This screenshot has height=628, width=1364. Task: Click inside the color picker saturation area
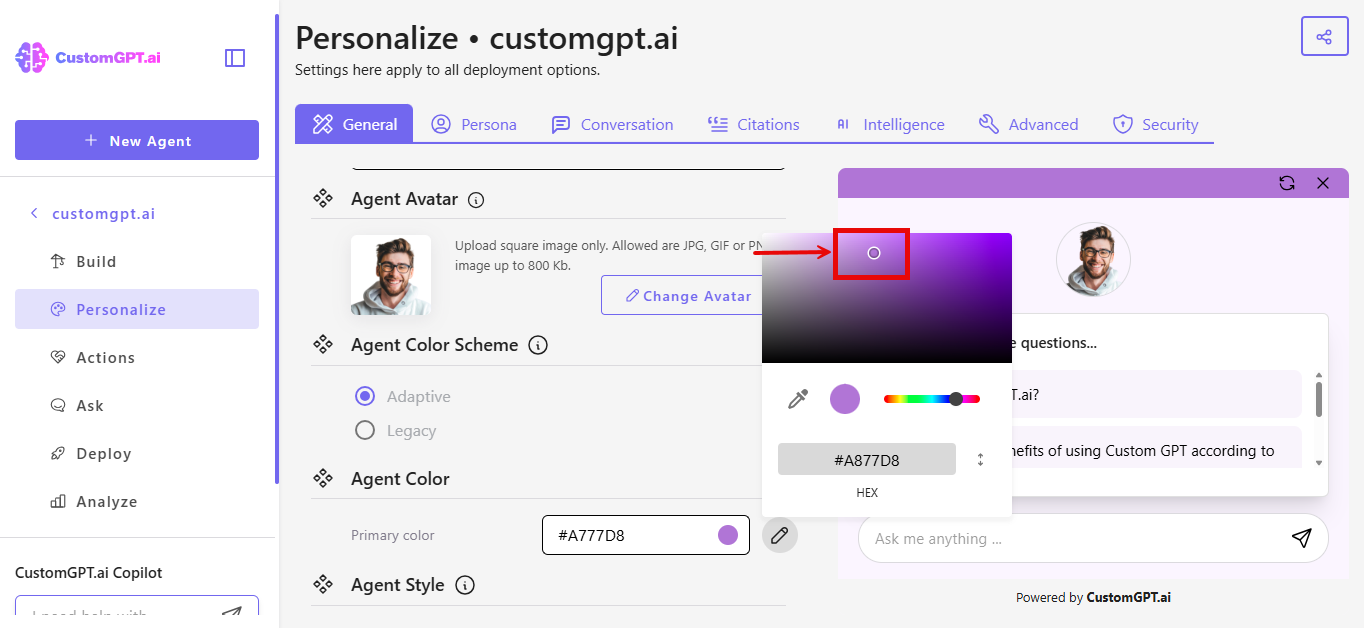887,298
